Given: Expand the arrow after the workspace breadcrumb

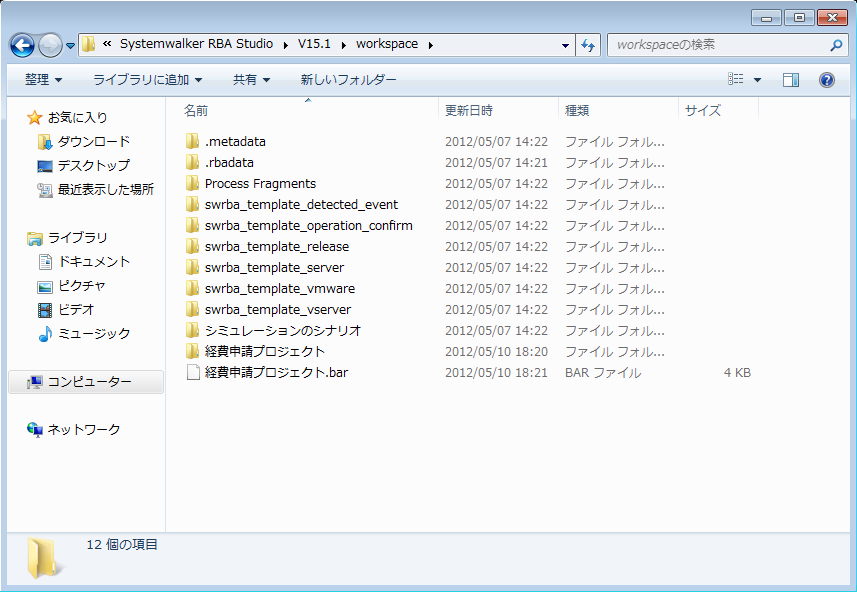Looking at the screenshot, I should click(x=431, y=45).
